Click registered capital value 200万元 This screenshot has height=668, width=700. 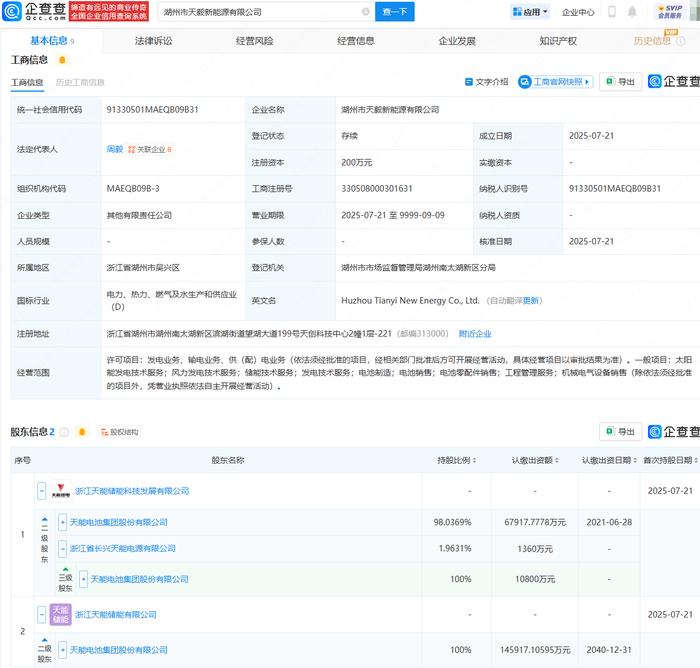point(357,163)
